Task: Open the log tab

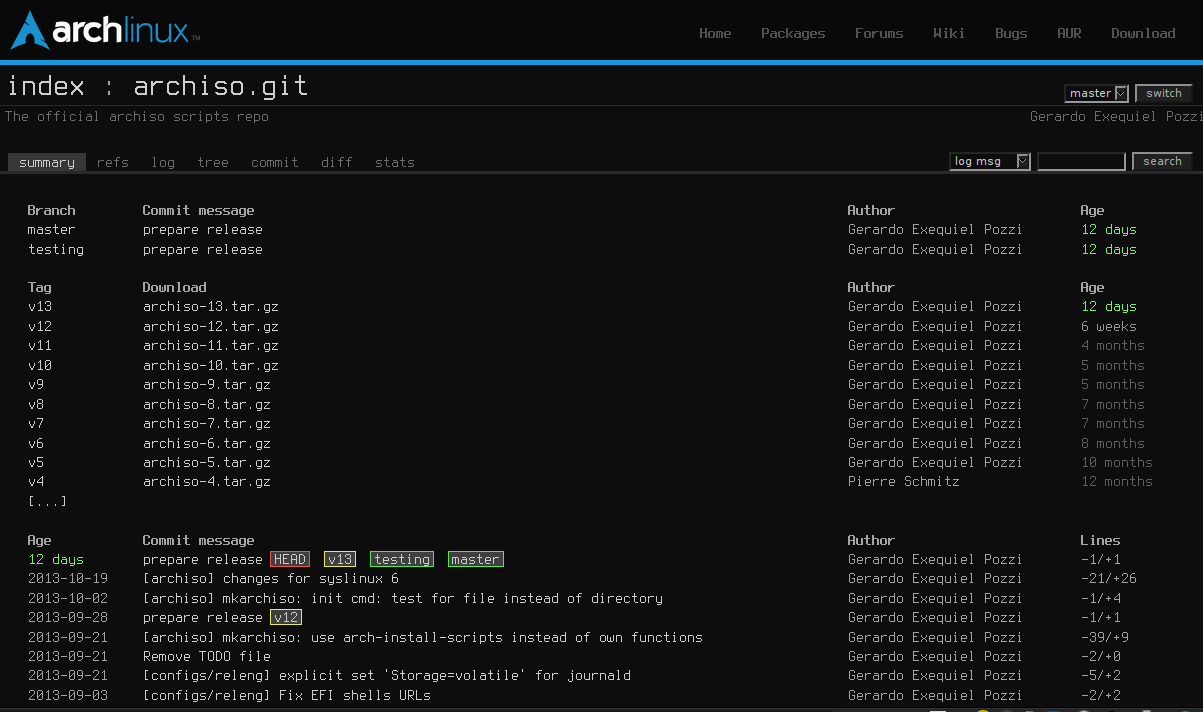Action: (x=163, y=162)
